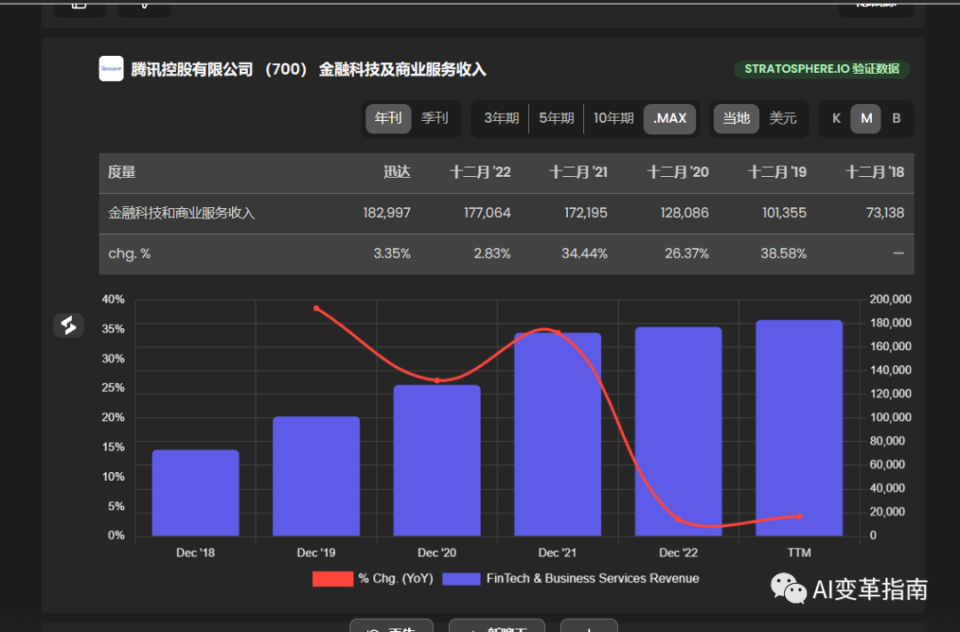Click the Dec '20 axis label
Screen dimensions: 960x632
[437, 553]
